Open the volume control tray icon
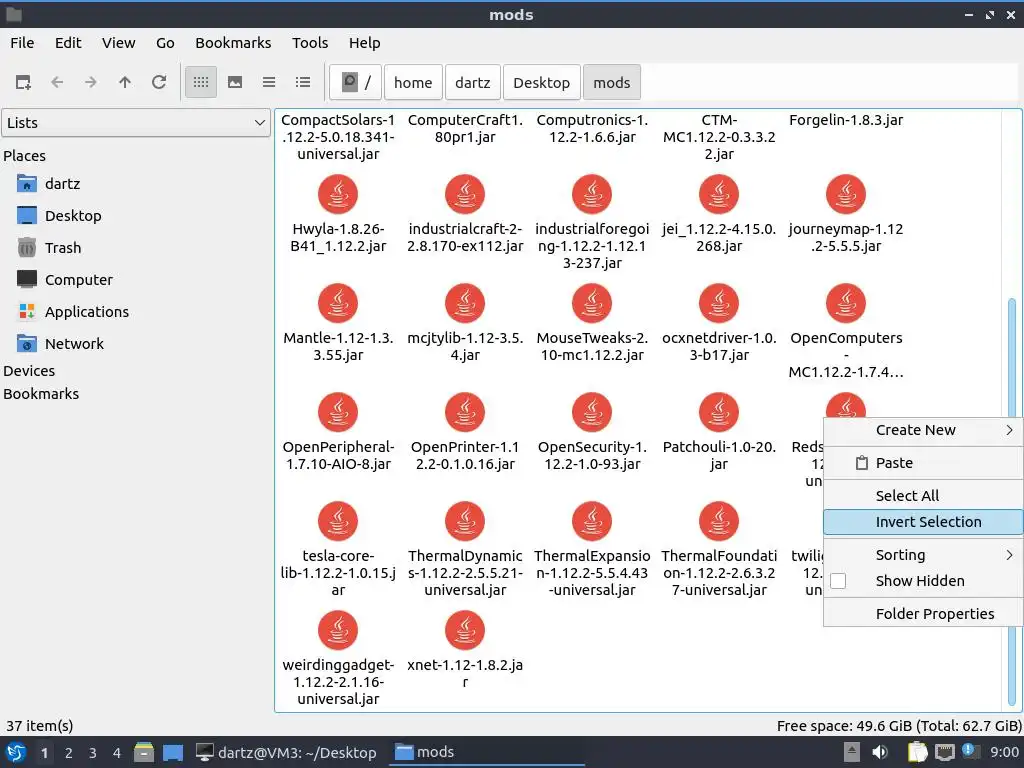The height and width of the screenshot is (768, 1024). [x=880, y=752]
